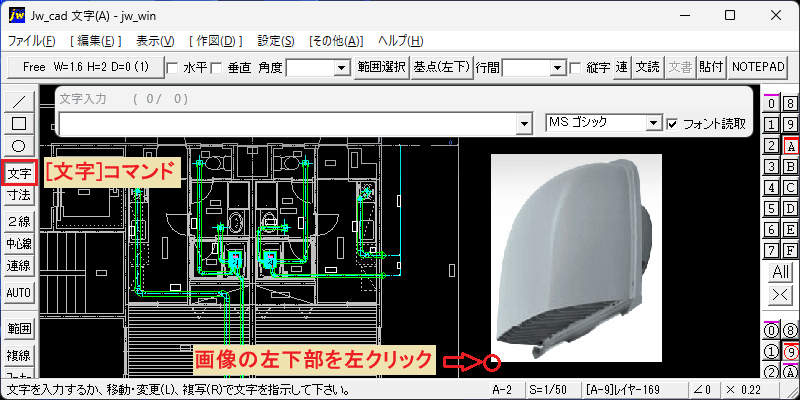800x400 pixels.
Task: Select the 寸法 dimension tool
Action: click(19, 195)
